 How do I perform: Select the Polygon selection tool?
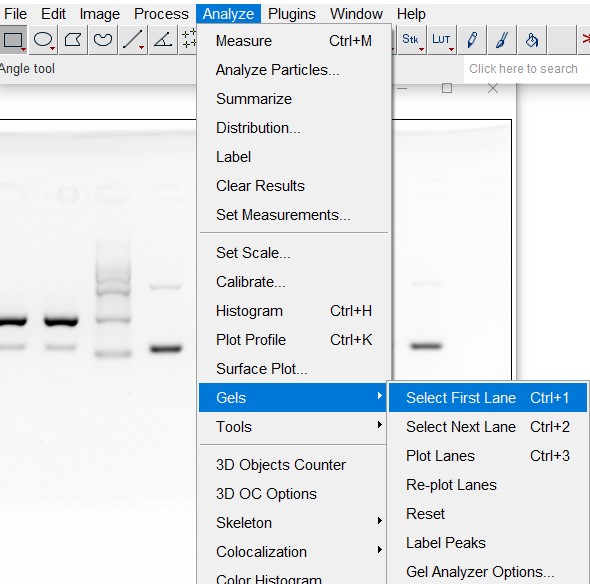73,40
